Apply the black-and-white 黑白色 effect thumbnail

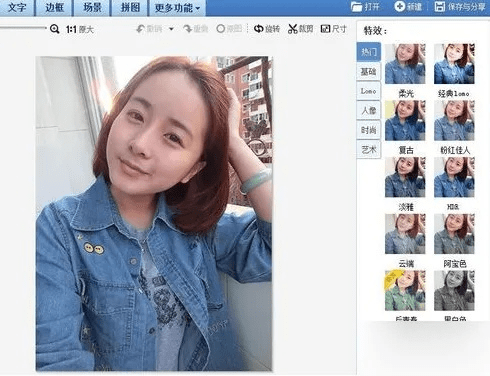(x=454, y=291)
